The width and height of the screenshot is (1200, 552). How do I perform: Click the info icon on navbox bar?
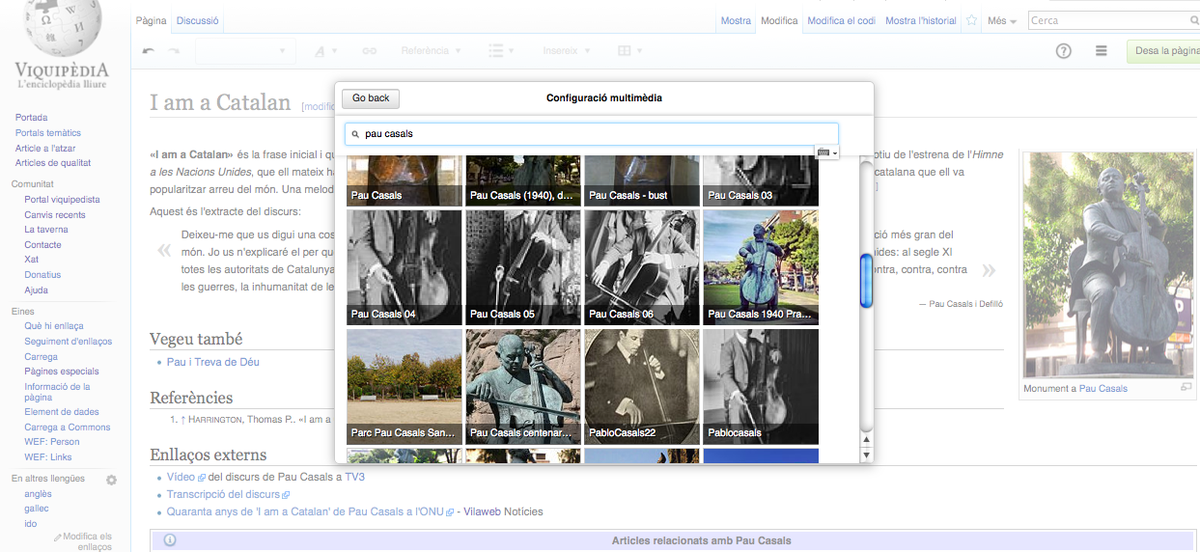170,541
